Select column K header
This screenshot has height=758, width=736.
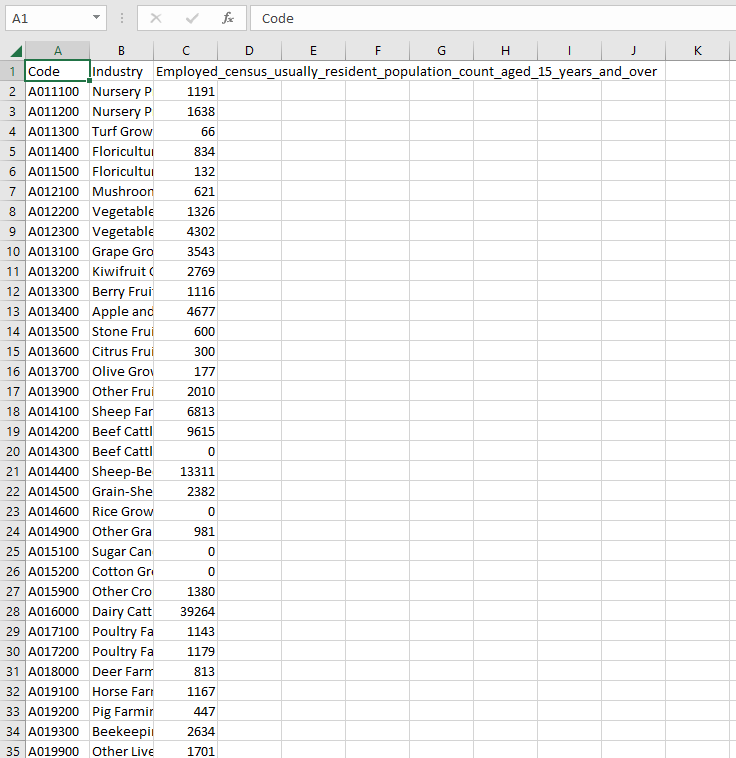[697, 51]
